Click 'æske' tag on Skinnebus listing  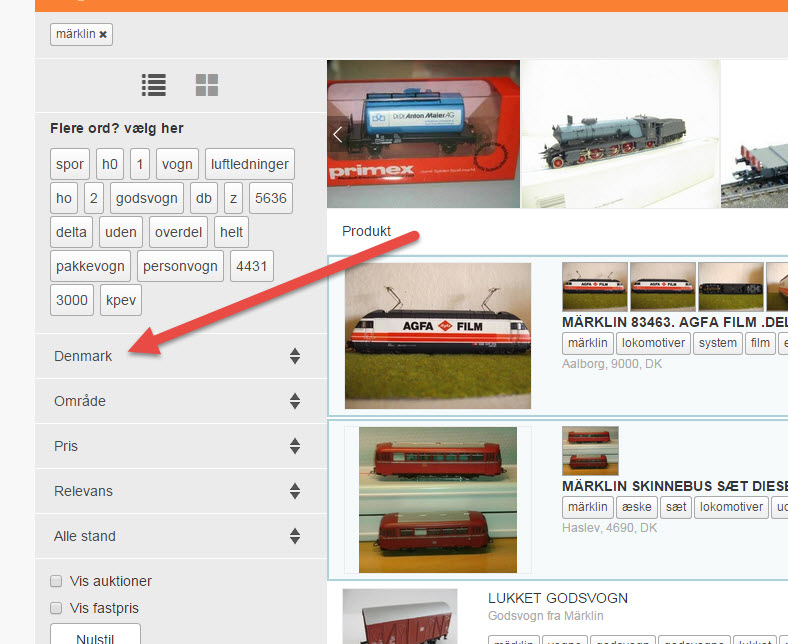[637, 507]
